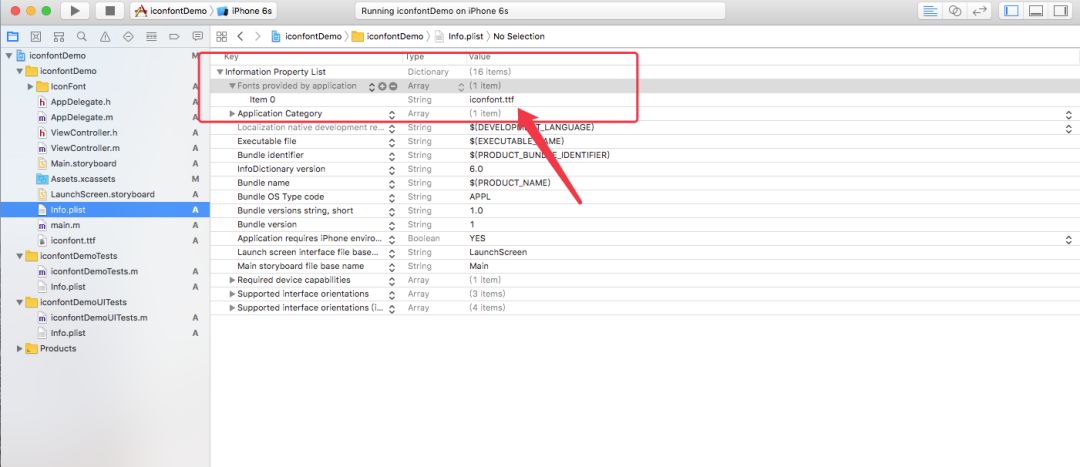Open key stepper for Bundle identifier row
Viewport: 1080px width, 467px height.
(392, 156)
